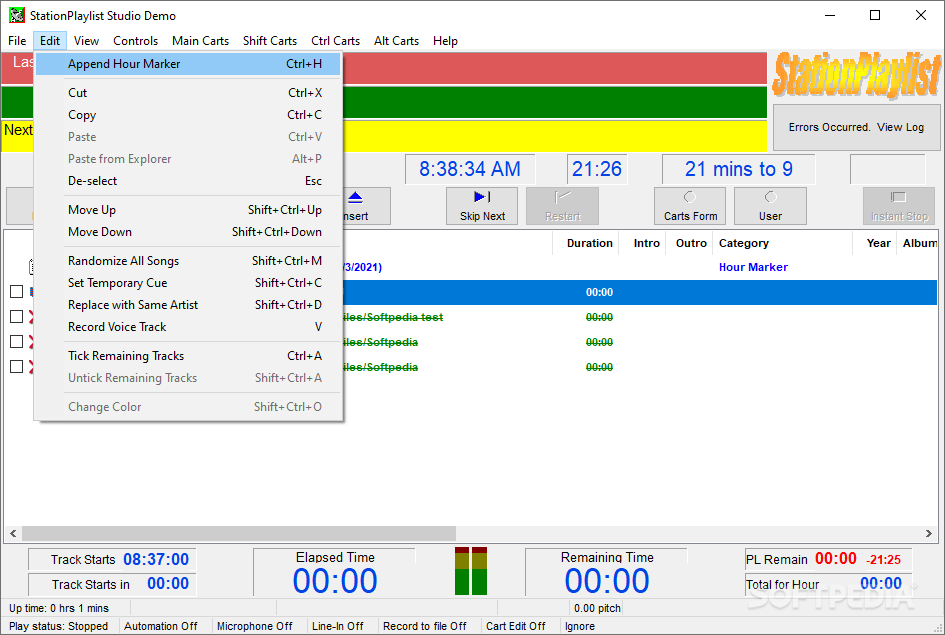Click the Duration column header
The height and width of the screenshot is (635, 945).
click(x=586, y=243)
